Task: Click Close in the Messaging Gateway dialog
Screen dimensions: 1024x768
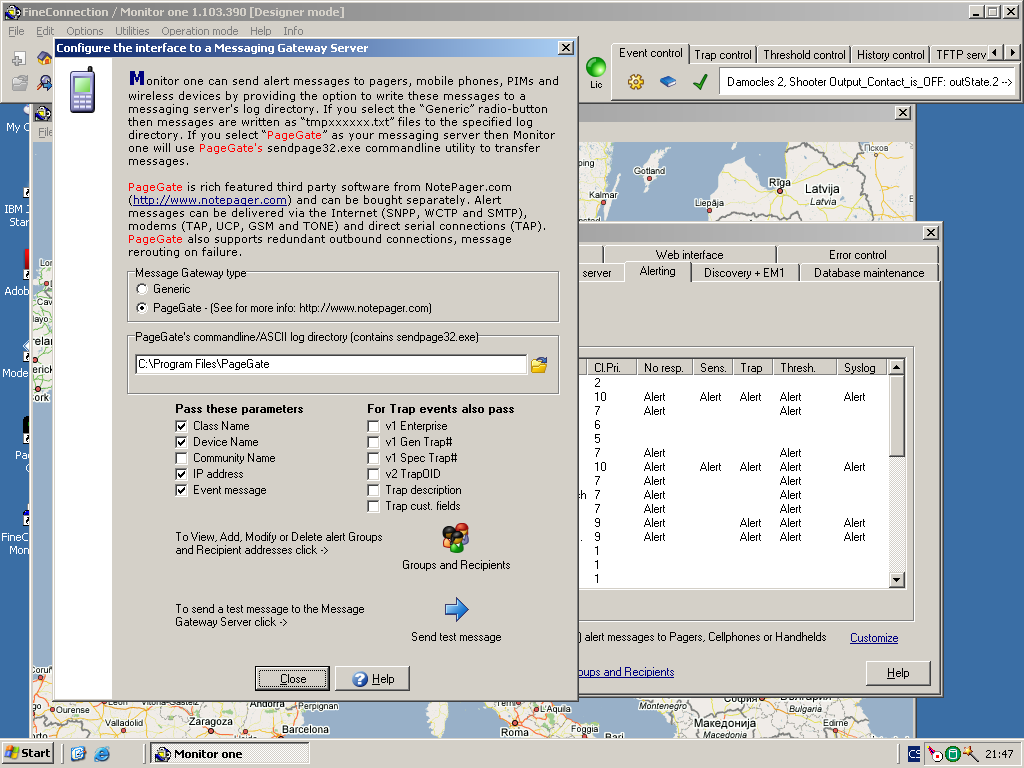Action: tap(293, 679)
